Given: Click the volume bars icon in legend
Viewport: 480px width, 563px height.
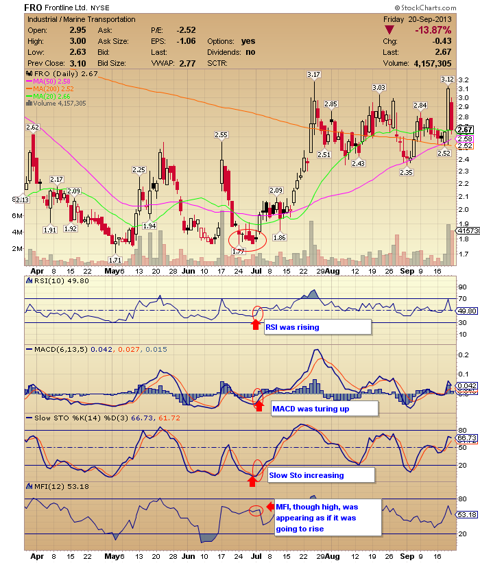Looking at the screenshot, I should [x=29, y=103].
